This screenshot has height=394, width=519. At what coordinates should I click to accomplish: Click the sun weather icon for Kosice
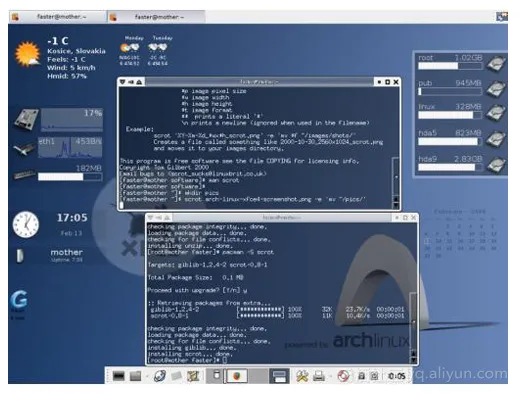(27, 54)
